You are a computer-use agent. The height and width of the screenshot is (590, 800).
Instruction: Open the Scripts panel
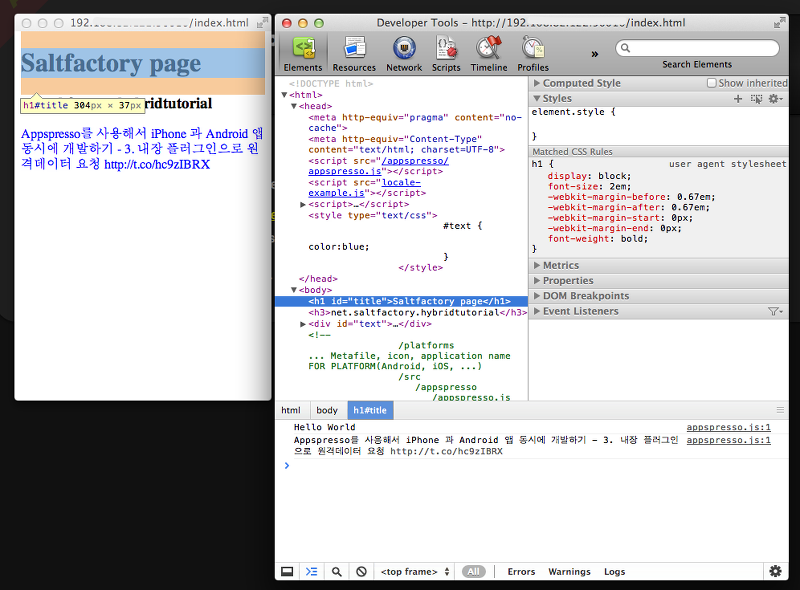pos(446,54)
